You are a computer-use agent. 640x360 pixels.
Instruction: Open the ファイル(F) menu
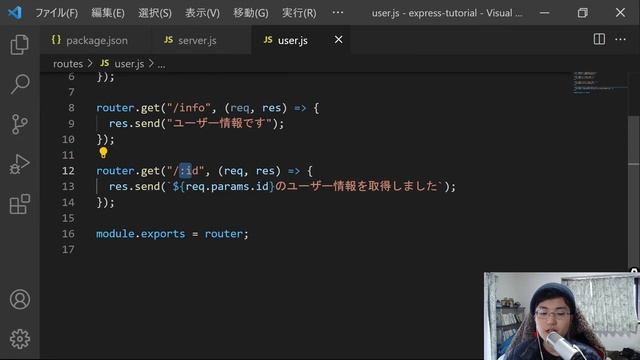[x=56, y=13]
